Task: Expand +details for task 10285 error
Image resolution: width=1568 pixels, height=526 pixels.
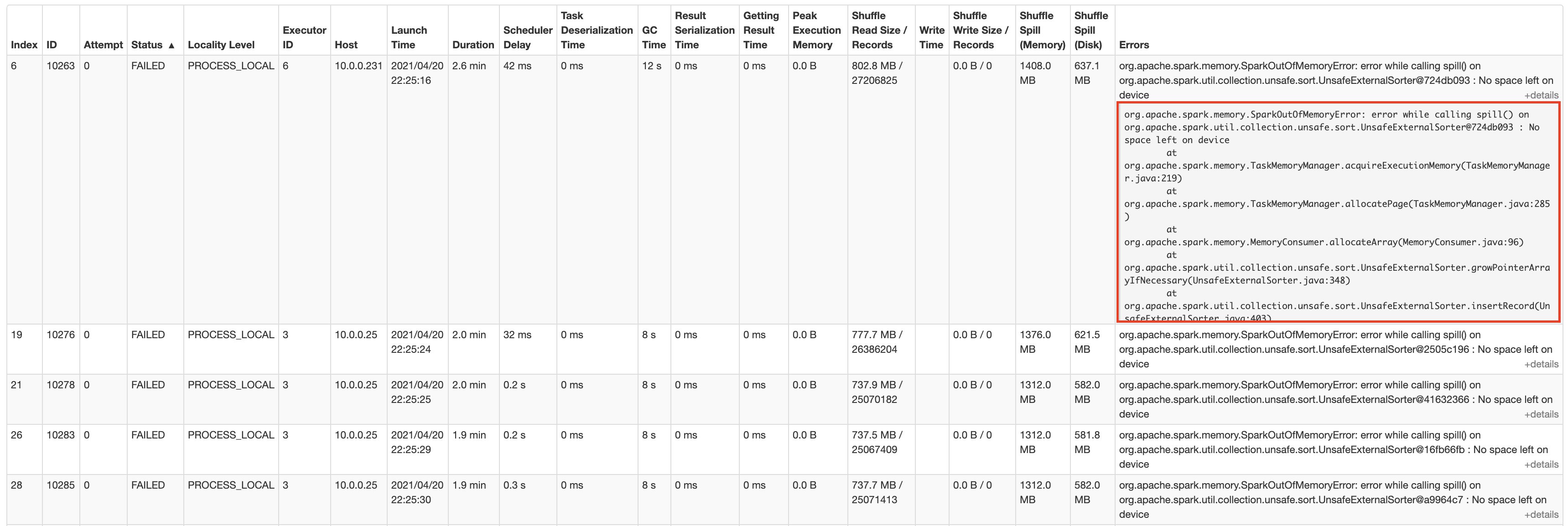Action: pyautogui.click(x=1541, y=515)
